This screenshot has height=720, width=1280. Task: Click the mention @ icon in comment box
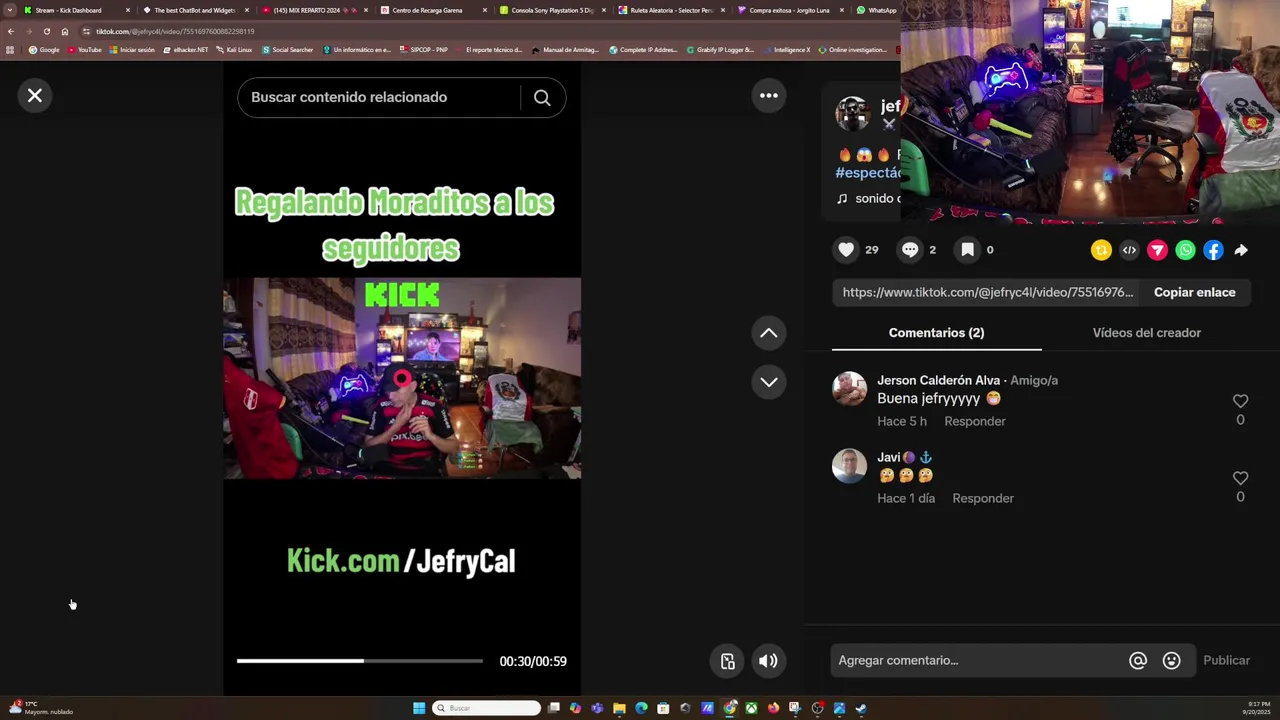(x=1138, y=660)
